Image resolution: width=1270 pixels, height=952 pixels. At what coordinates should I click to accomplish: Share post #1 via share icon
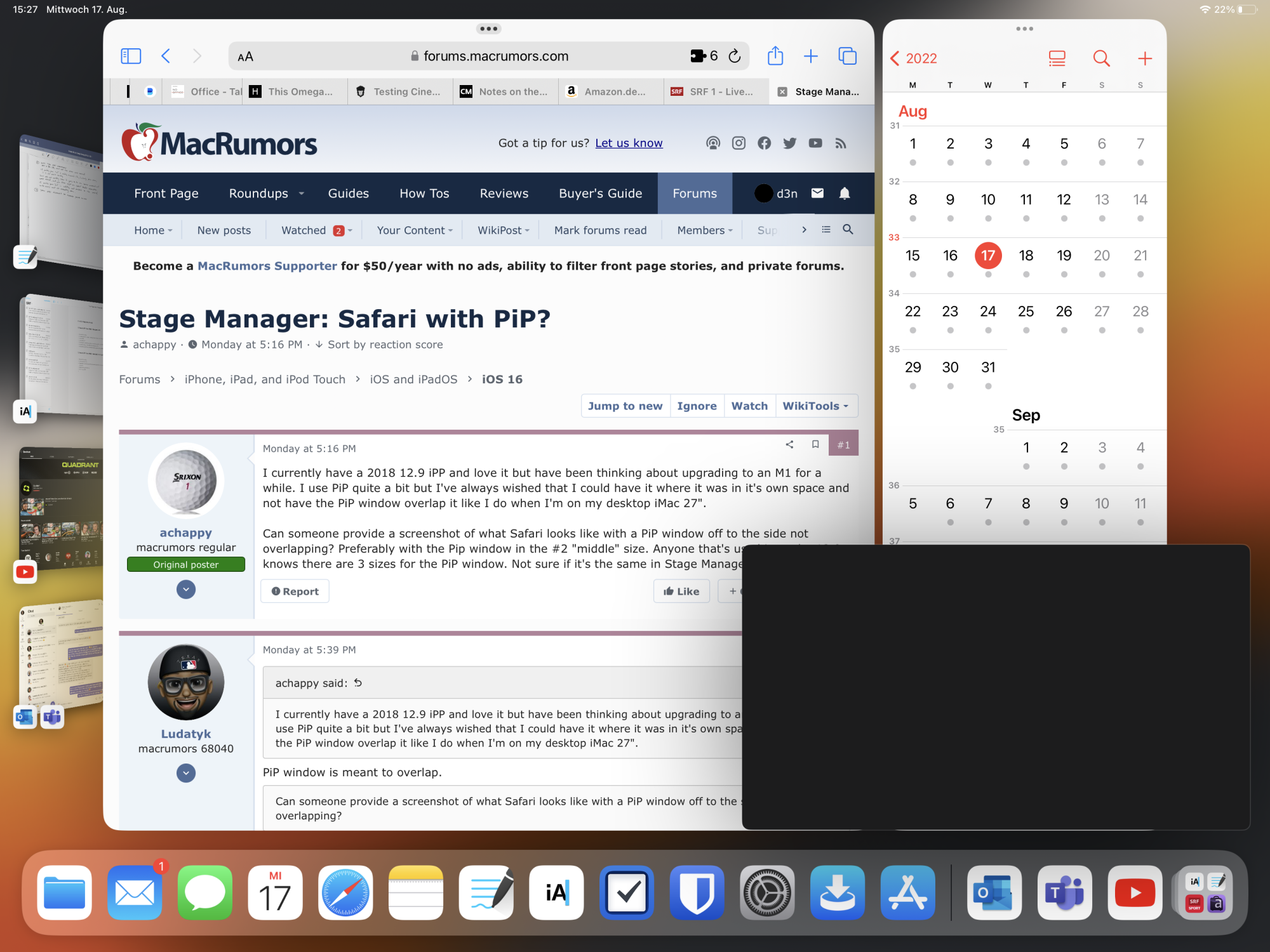tap(789, 444)
